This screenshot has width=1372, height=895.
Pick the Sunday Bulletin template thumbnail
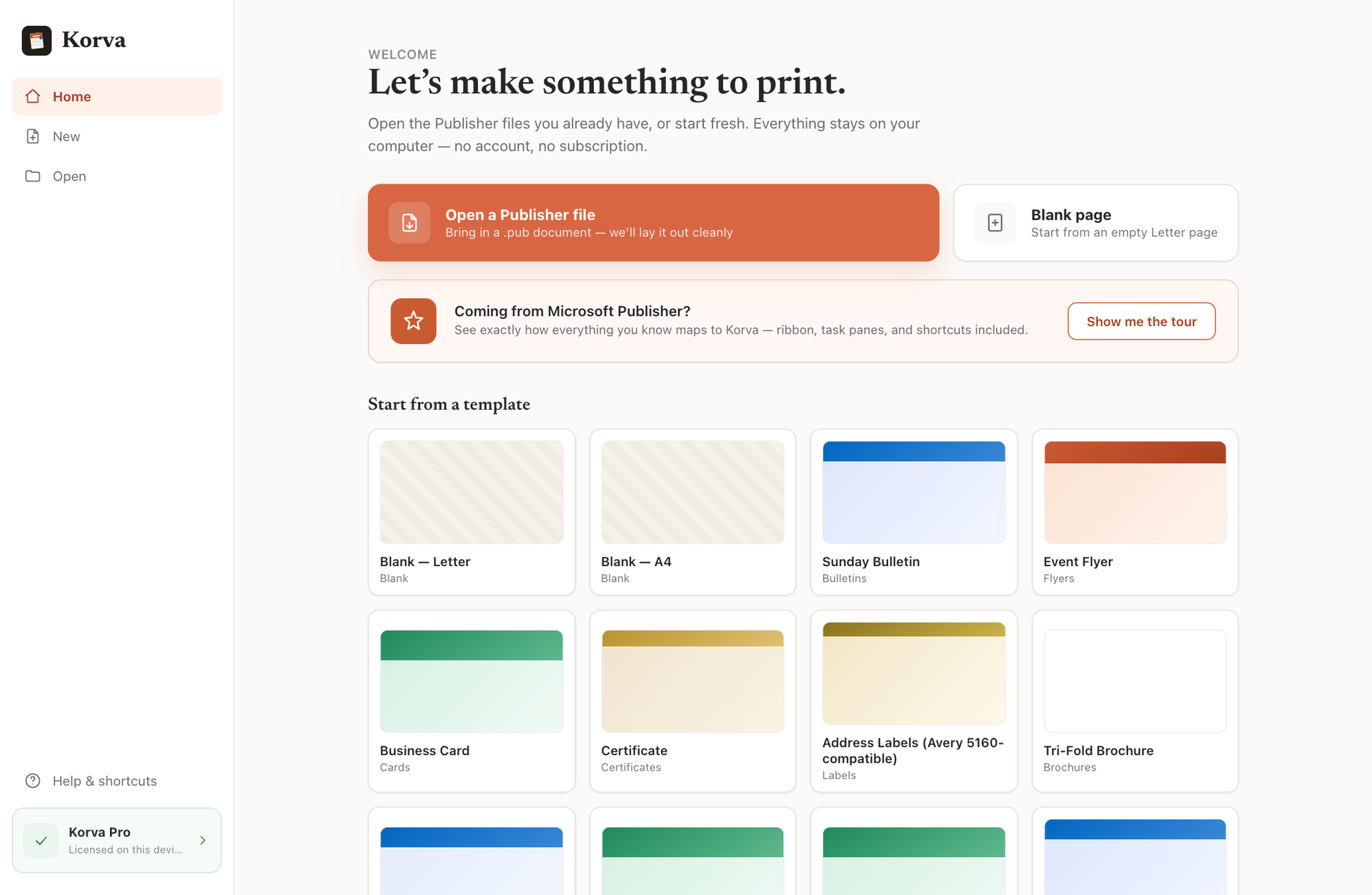914,492
